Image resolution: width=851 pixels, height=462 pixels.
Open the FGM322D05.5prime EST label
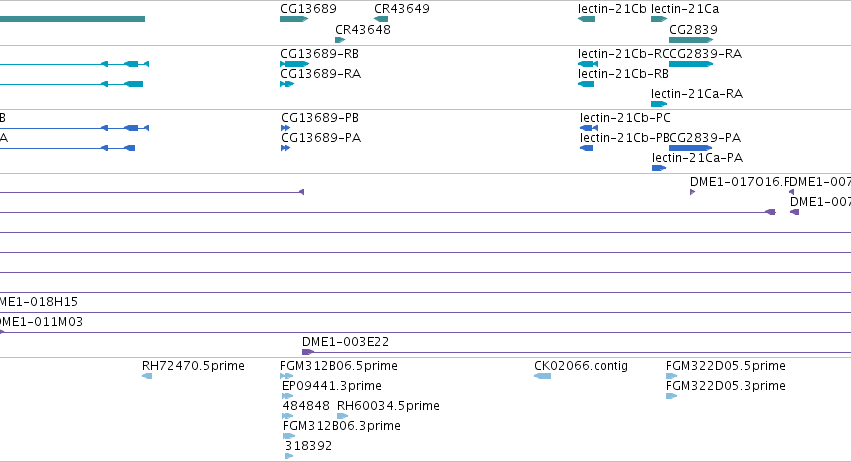pos(726,365)
